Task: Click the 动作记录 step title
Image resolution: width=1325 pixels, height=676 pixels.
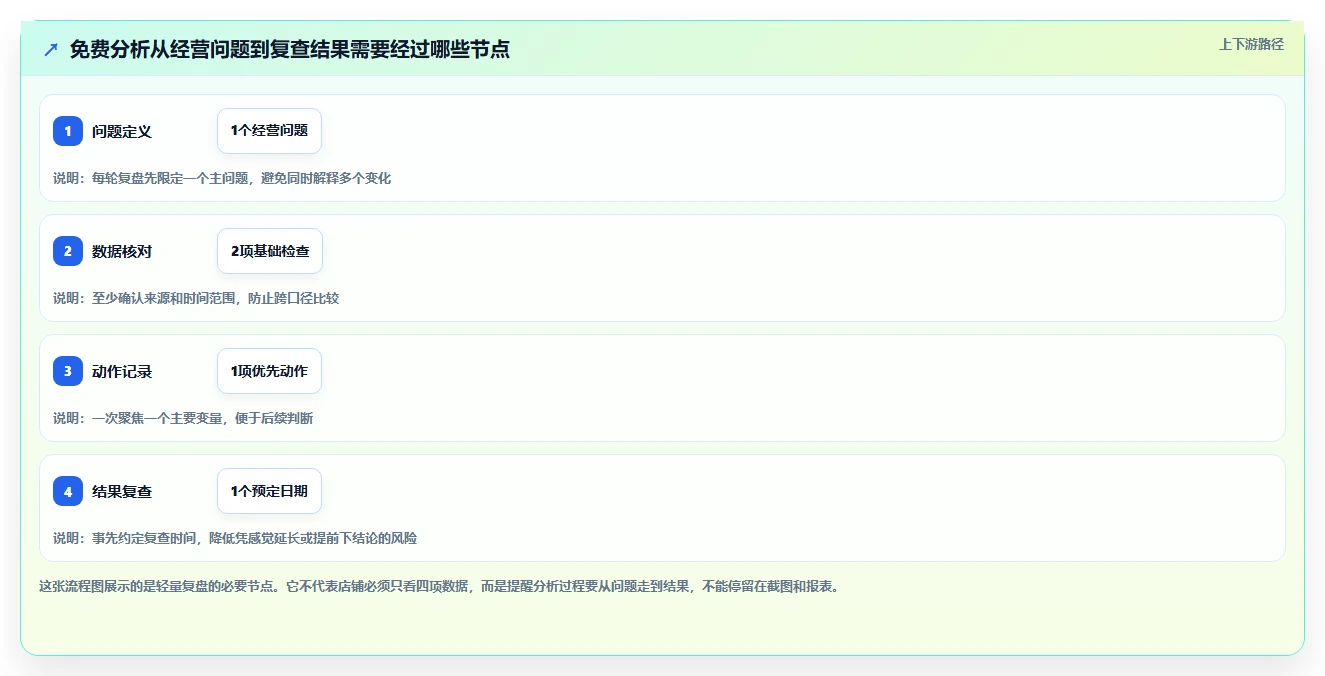Action: (122, 371)
